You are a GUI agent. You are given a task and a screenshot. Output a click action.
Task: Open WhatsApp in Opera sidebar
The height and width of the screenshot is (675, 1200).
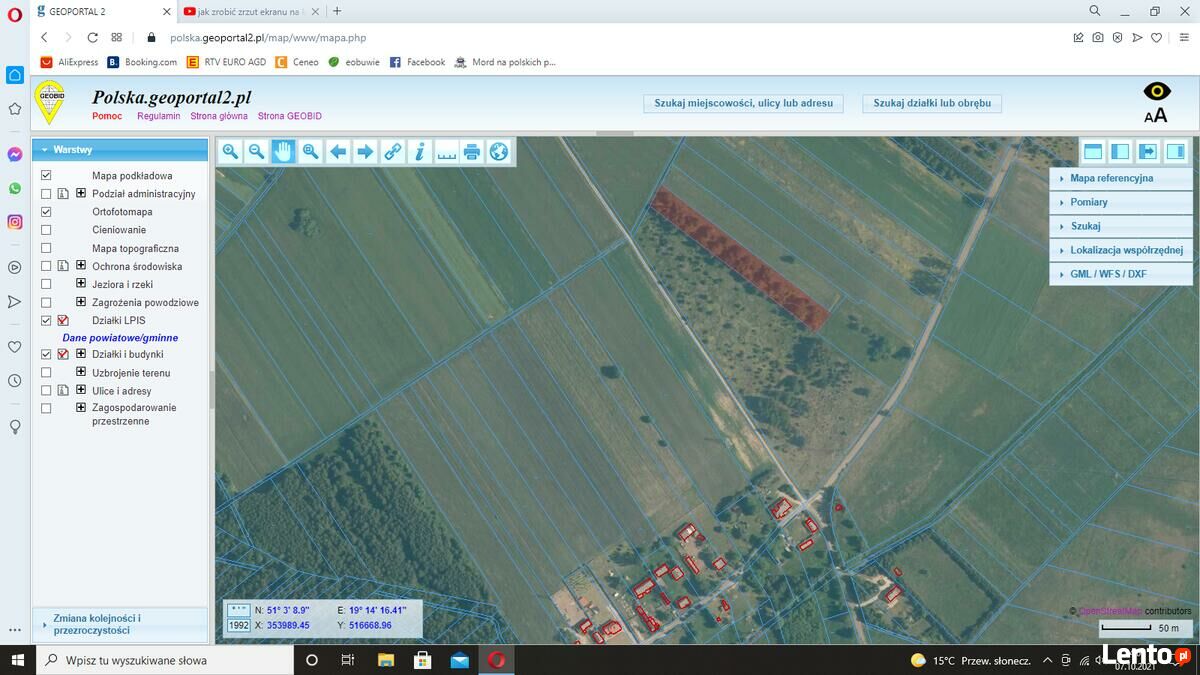pyautogui.click(x=15, y=188)
